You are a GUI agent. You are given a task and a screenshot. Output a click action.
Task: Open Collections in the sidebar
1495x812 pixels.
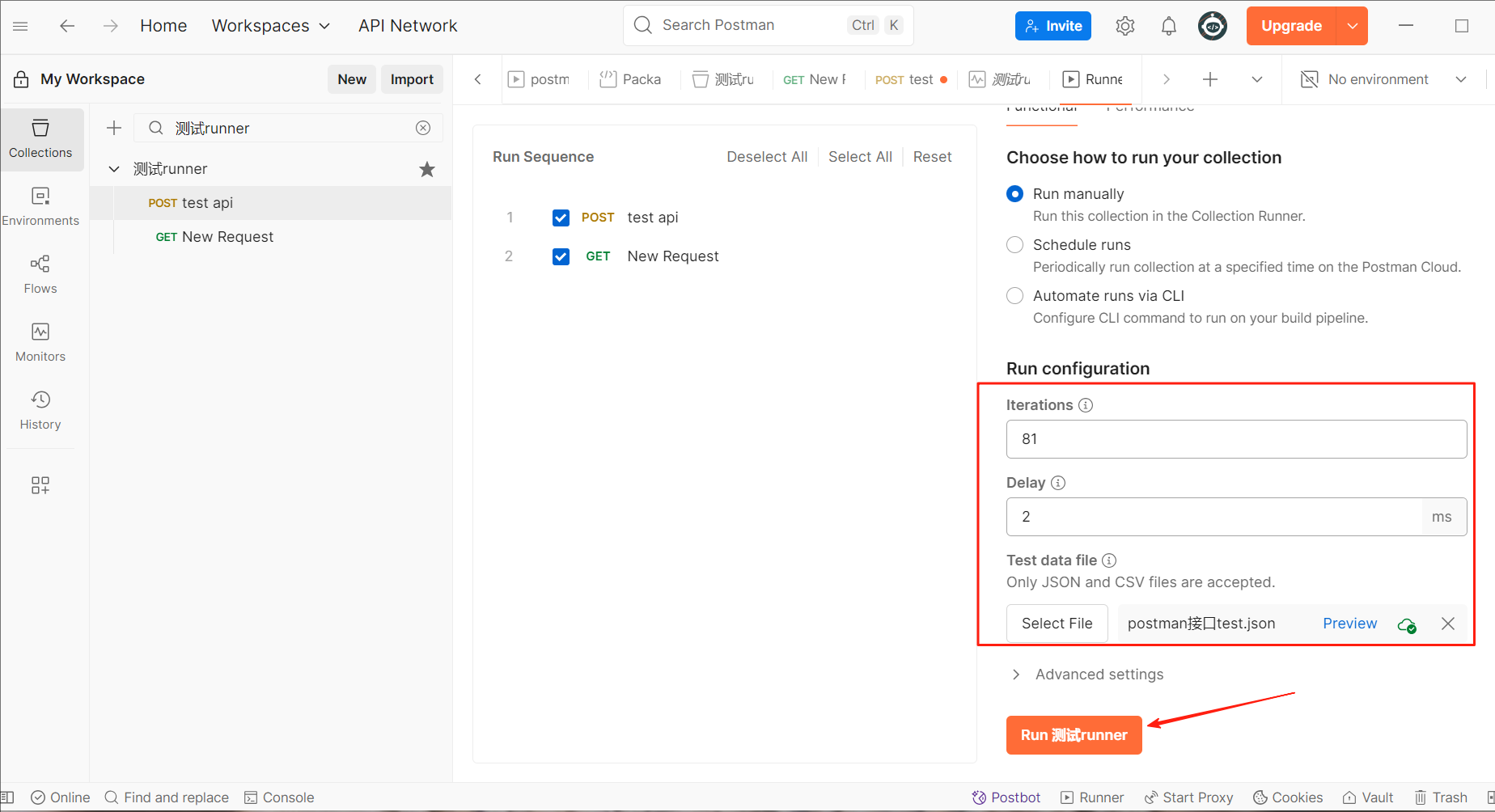click(40, 139)
